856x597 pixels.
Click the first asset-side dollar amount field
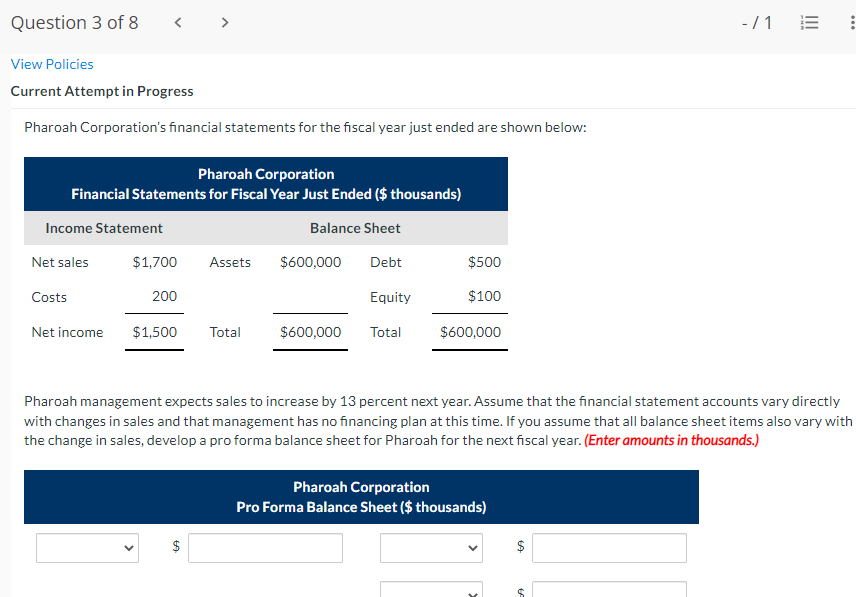(x=265, y=548)
